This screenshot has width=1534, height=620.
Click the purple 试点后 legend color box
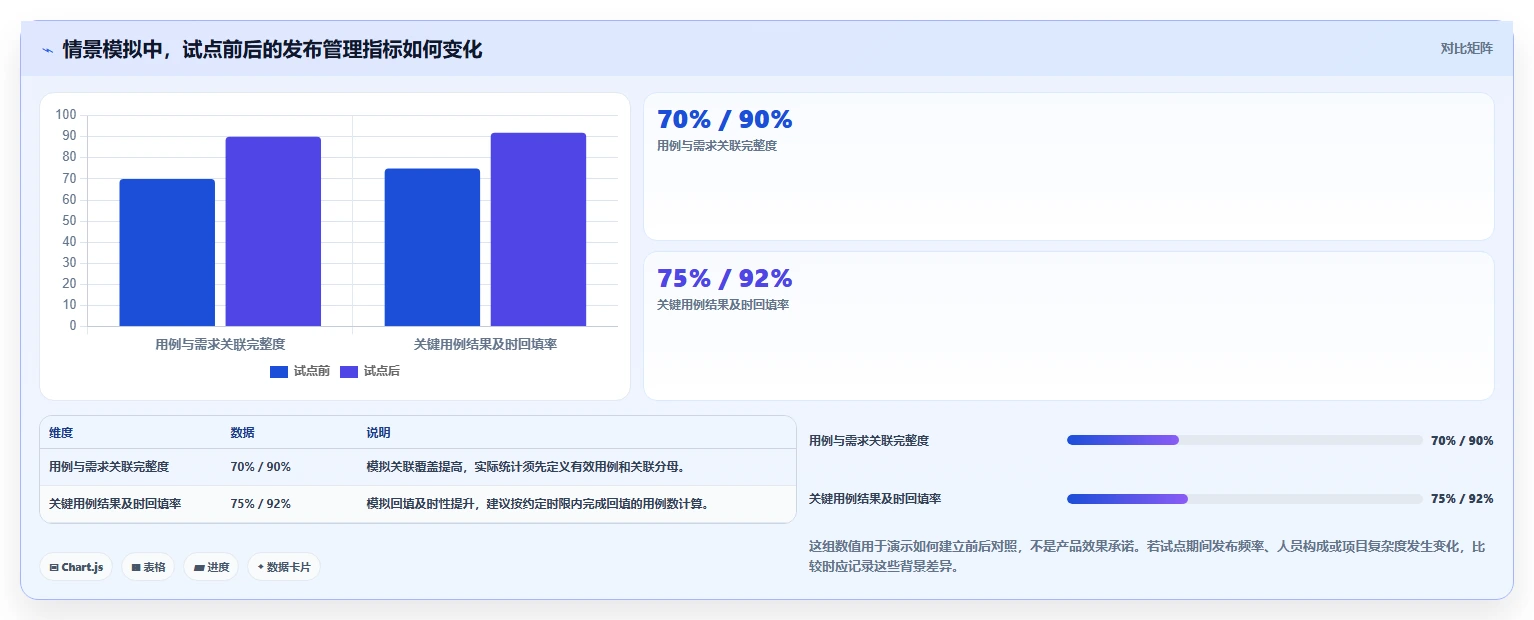pyautogui.click(x=349, y=372)
